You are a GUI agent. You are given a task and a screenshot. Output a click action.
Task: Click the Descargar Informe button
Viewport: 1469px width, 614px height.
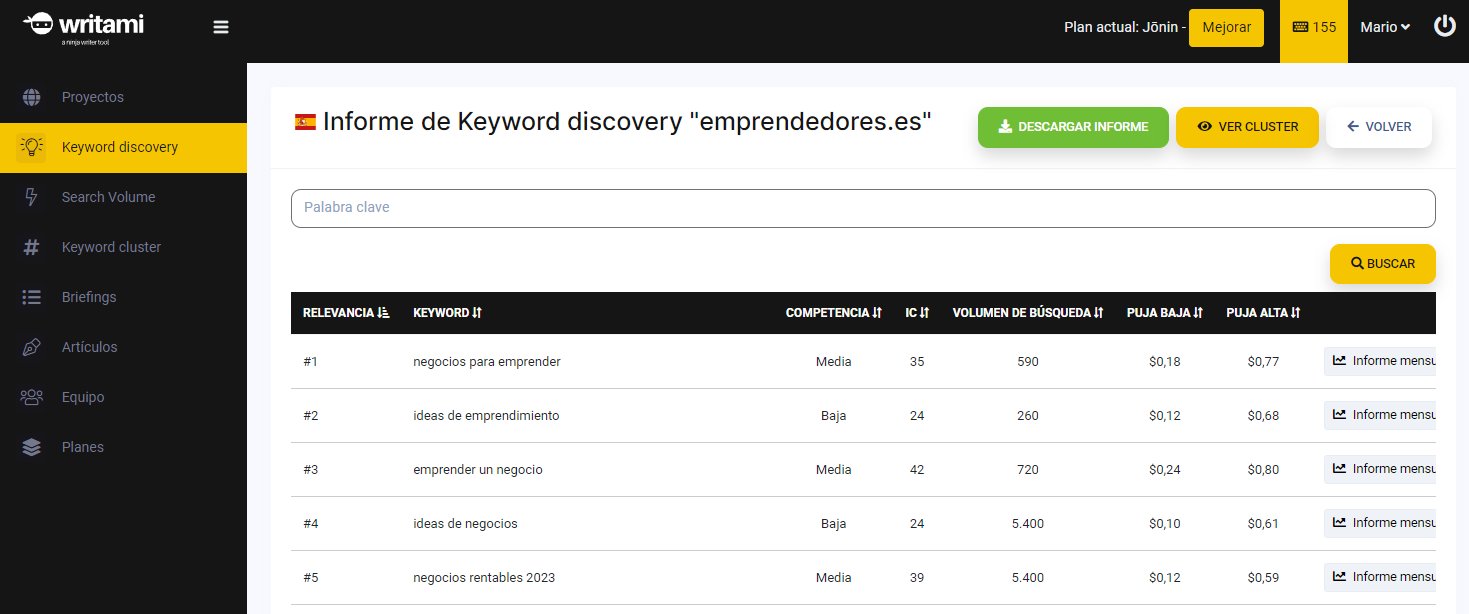(x=1073, y=127)
